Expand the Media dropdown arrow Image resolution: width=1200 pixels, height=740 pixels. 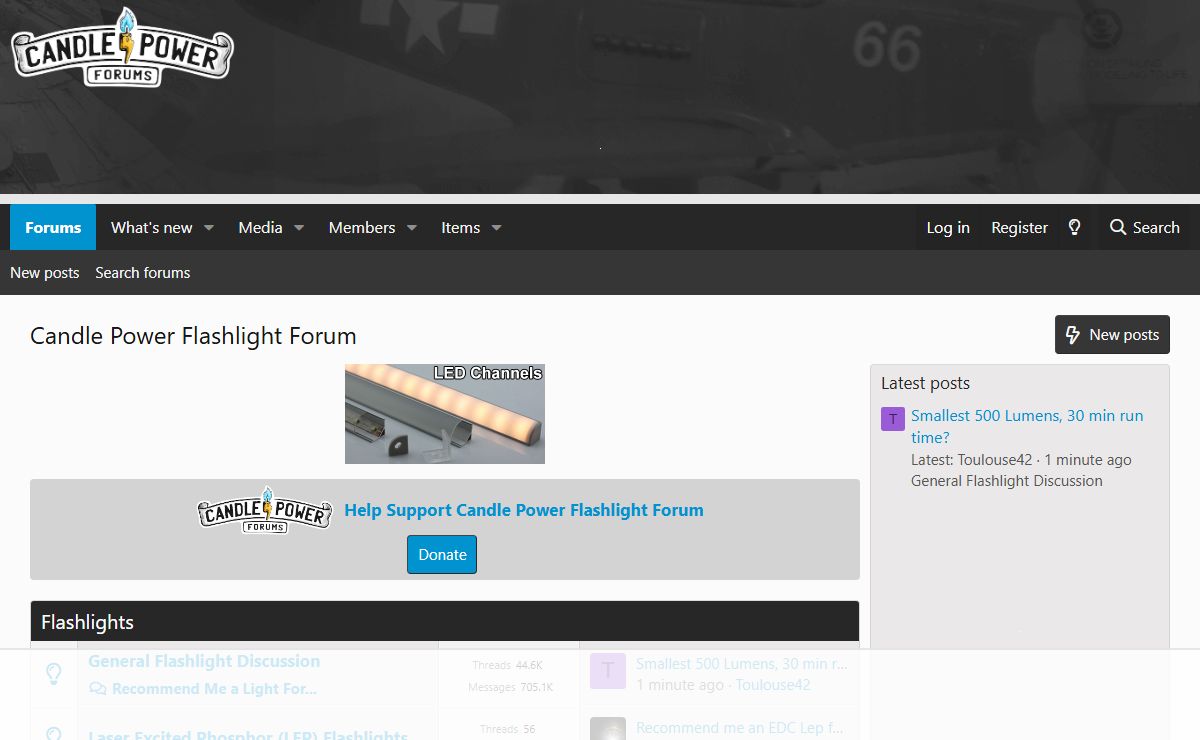[298, 228]
